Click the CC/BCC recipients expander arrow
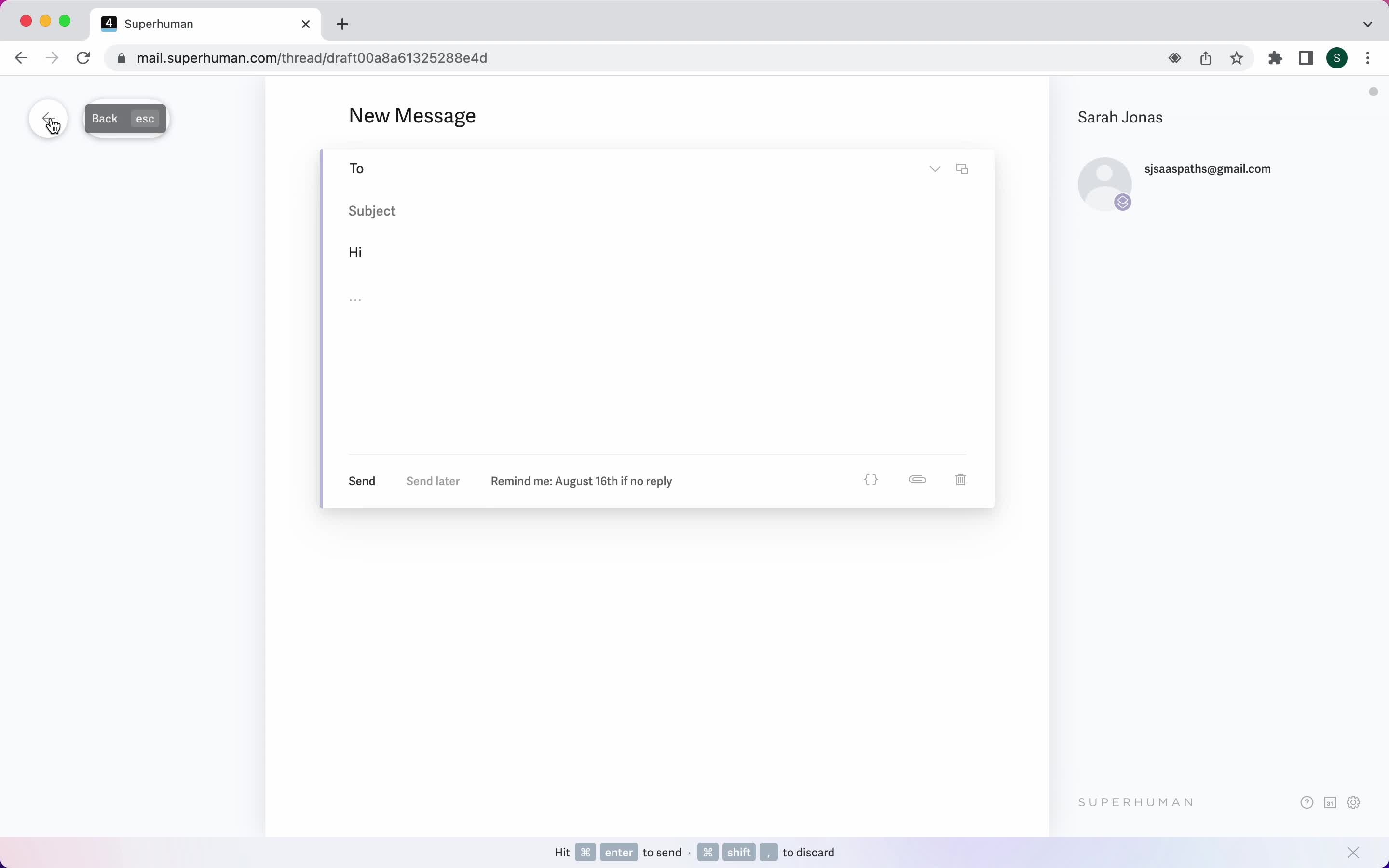The width and height of the screenshot is (1389, 868). pyautogui.click(x=934, y=168)
